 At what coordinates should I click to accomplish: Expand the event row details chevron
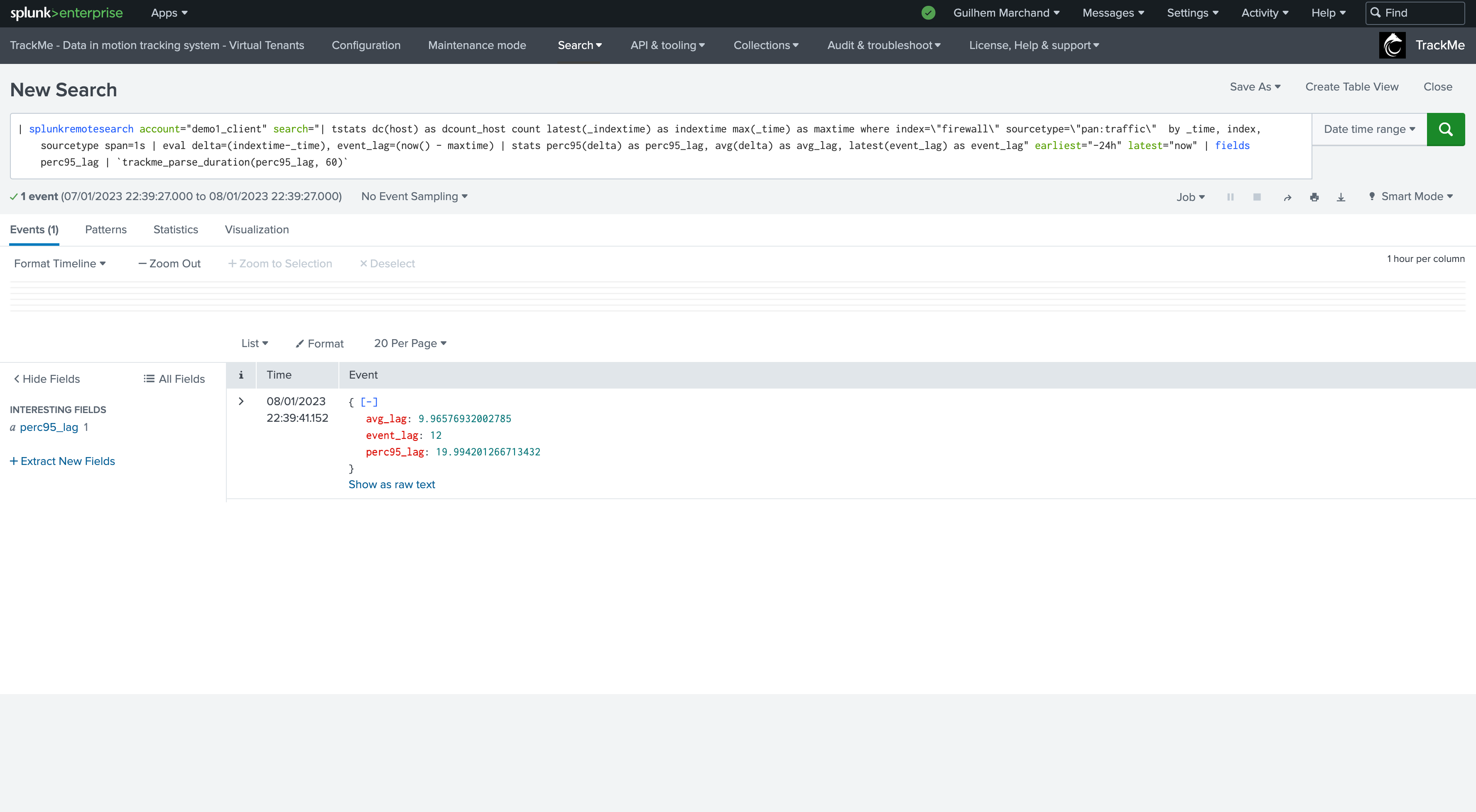tap(241, 401)
